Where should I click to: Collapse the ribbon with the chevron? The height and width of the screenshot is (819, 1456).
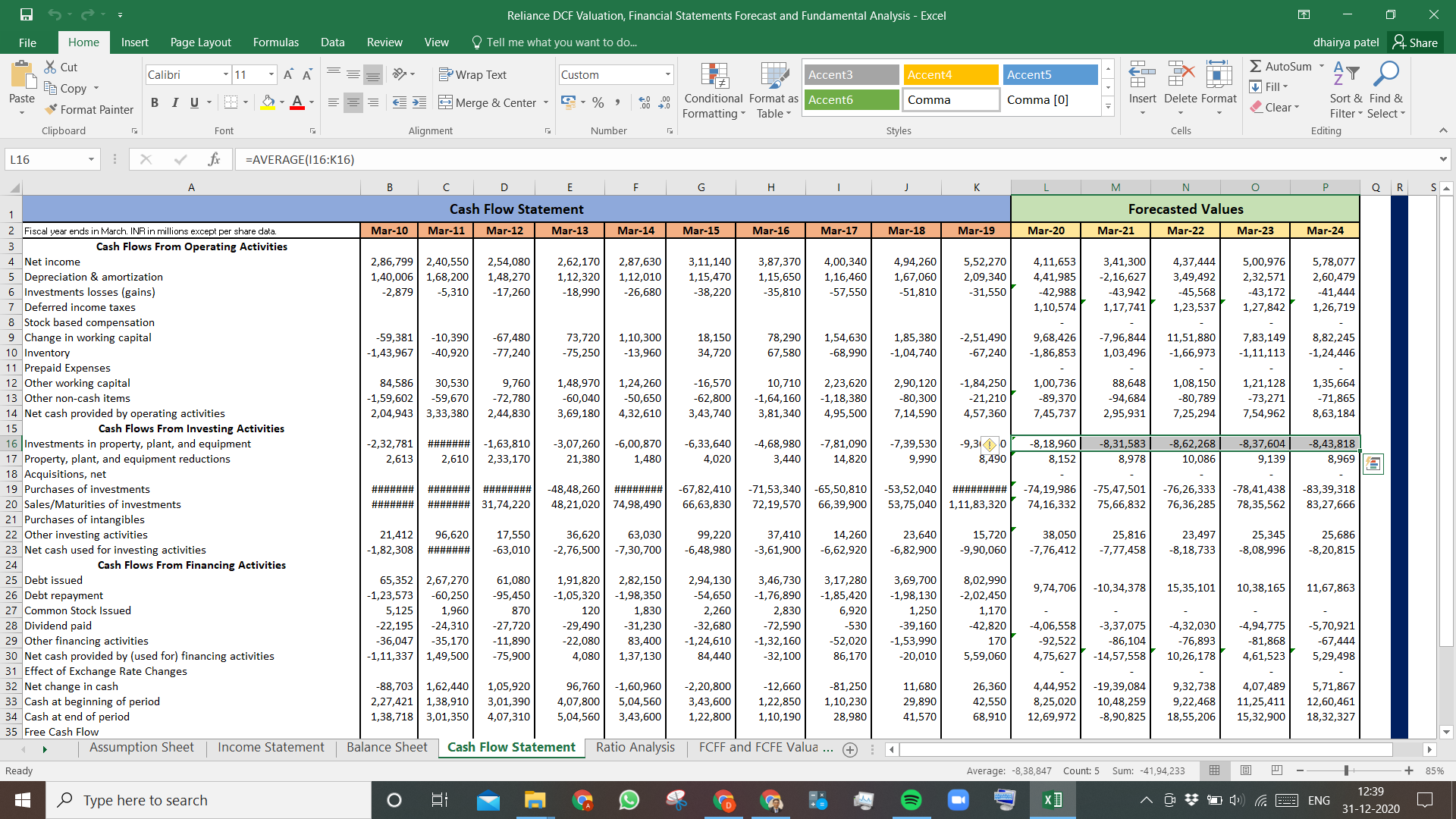(1443, 130)
